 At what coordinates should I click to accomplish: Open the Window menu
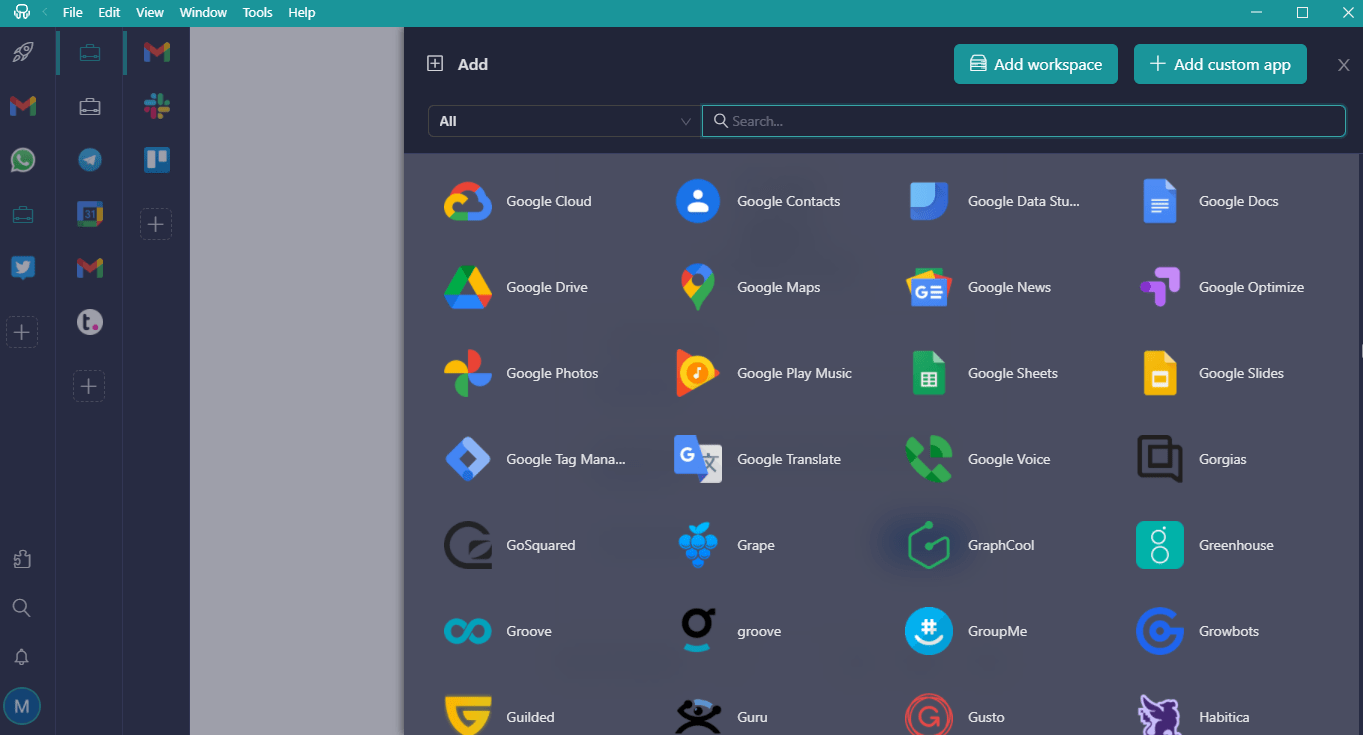203,13
